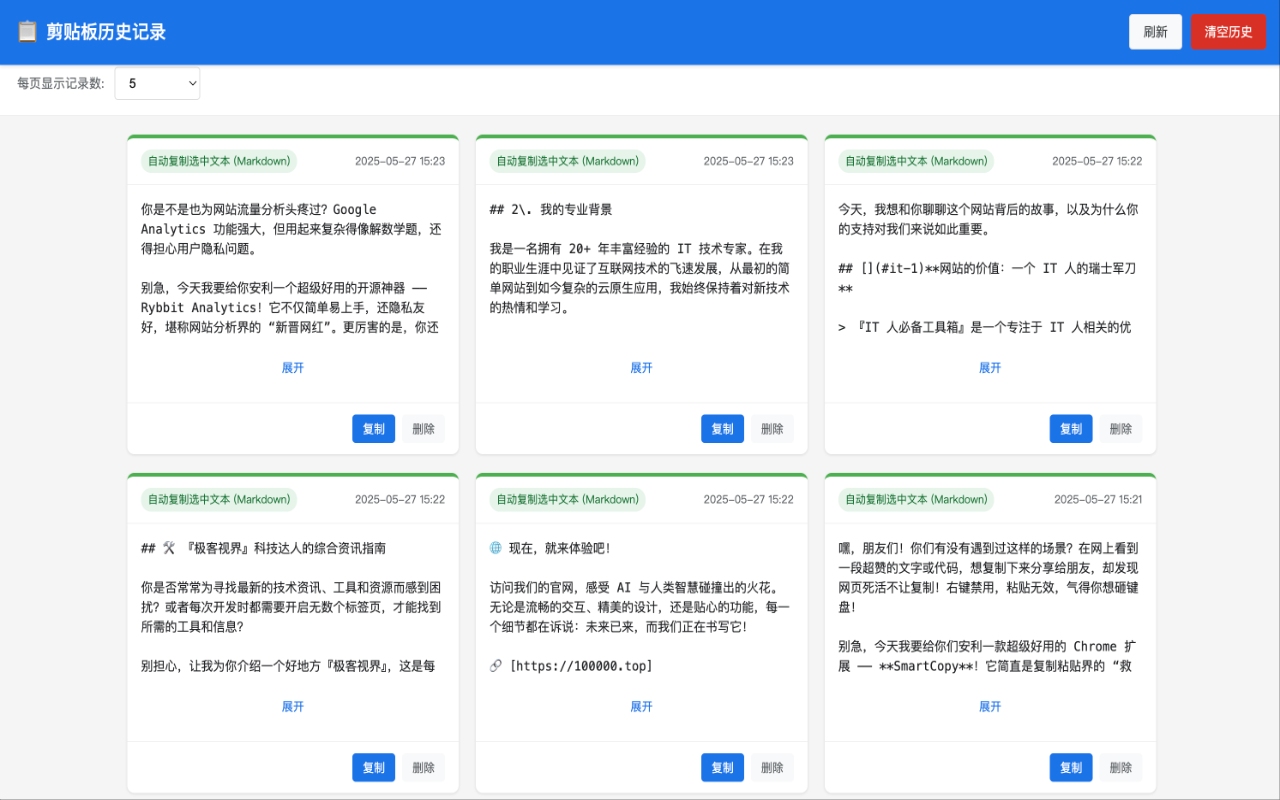Expand the Rybbit Analytics card with 展开
The height and width of the screenshot is (800, 1280).
pyautogui.click(x=292, y=367)
